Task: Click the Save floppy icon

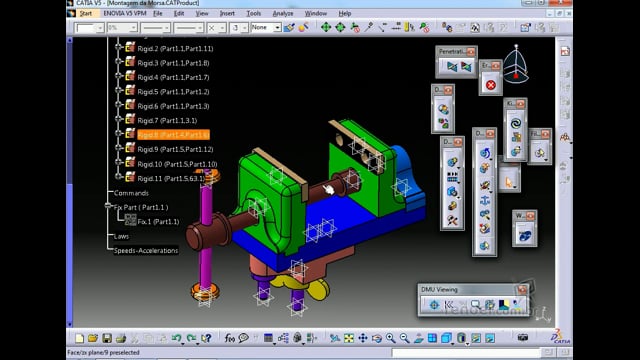Action: tap(107, 338)
